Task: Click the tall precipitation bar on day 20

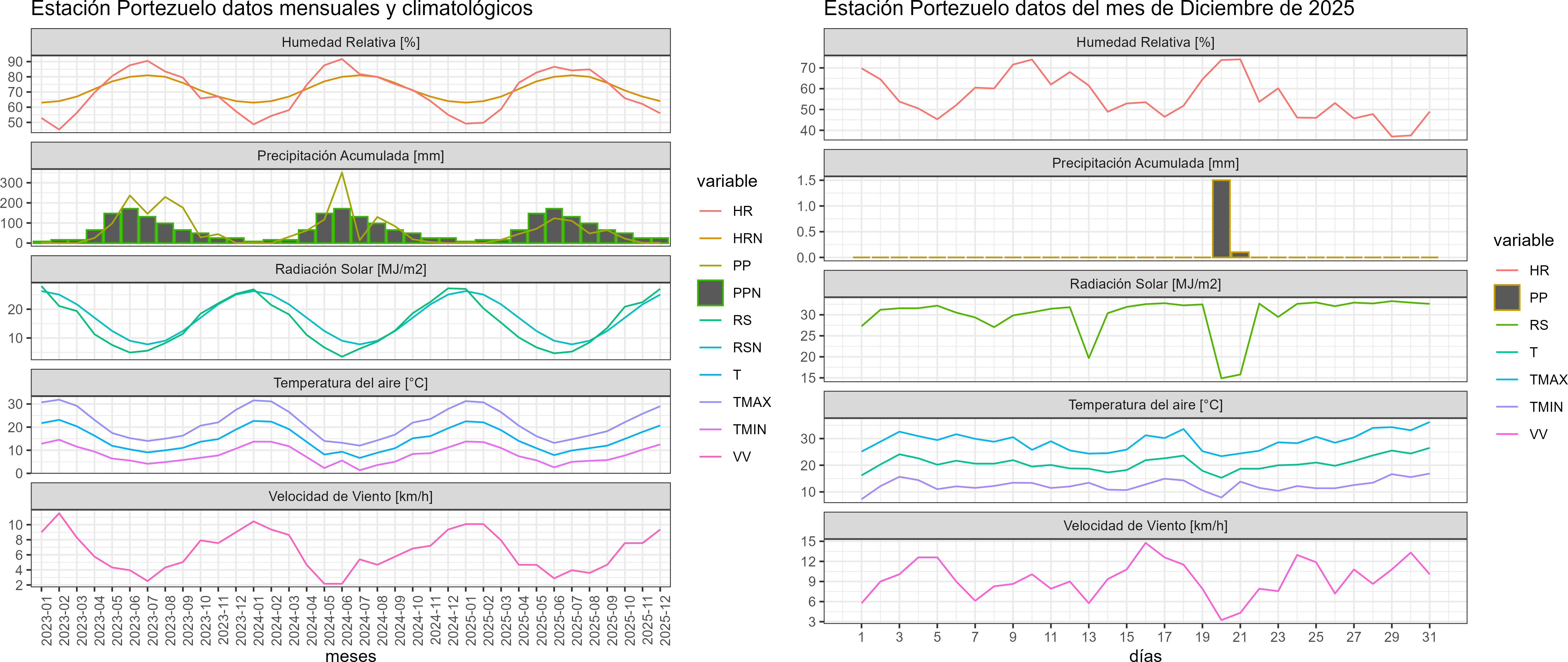Action: click(1221, 219)
